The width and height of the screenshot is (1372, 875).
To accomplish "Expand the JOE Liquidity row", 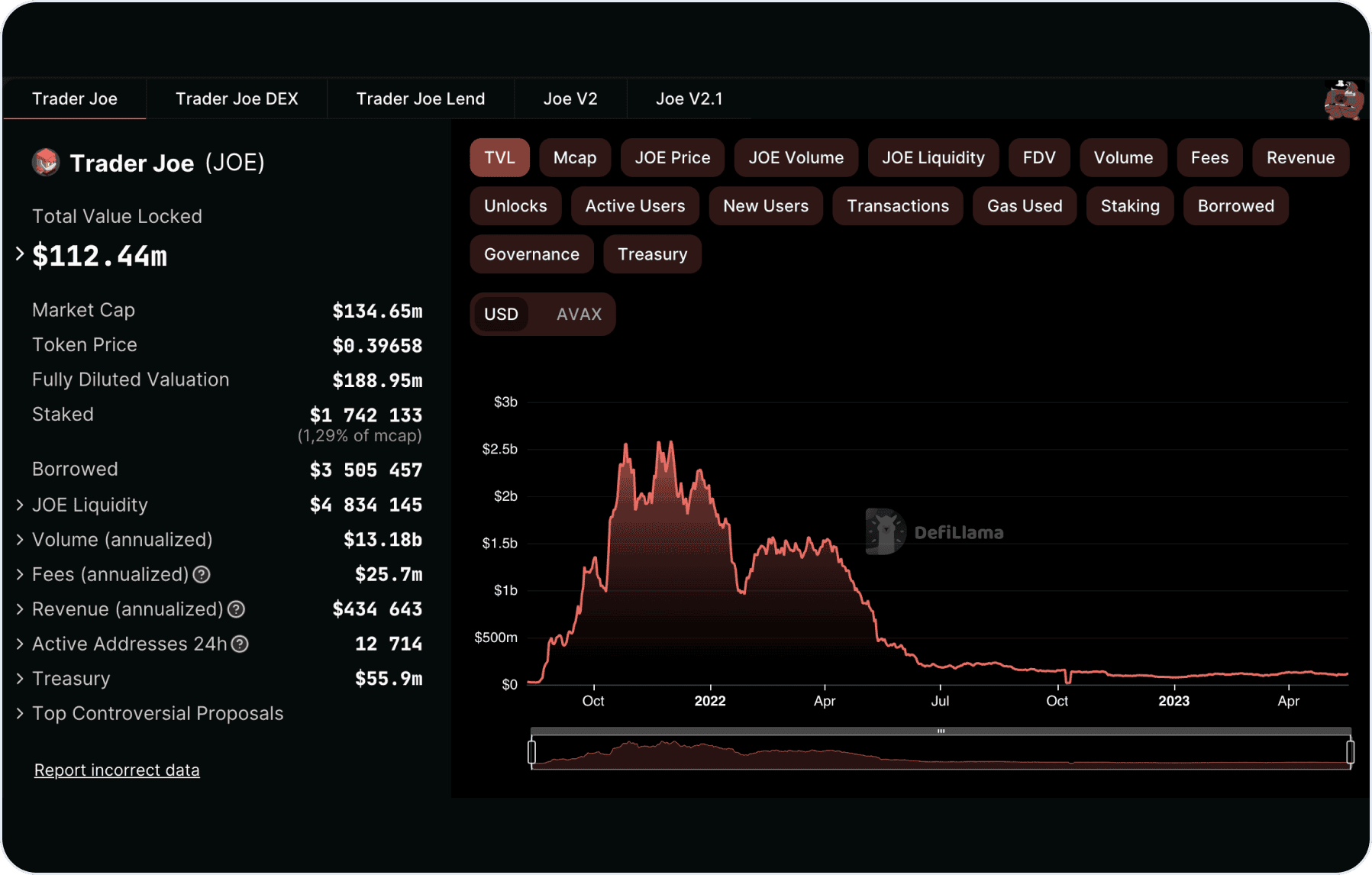I will 20,505.
